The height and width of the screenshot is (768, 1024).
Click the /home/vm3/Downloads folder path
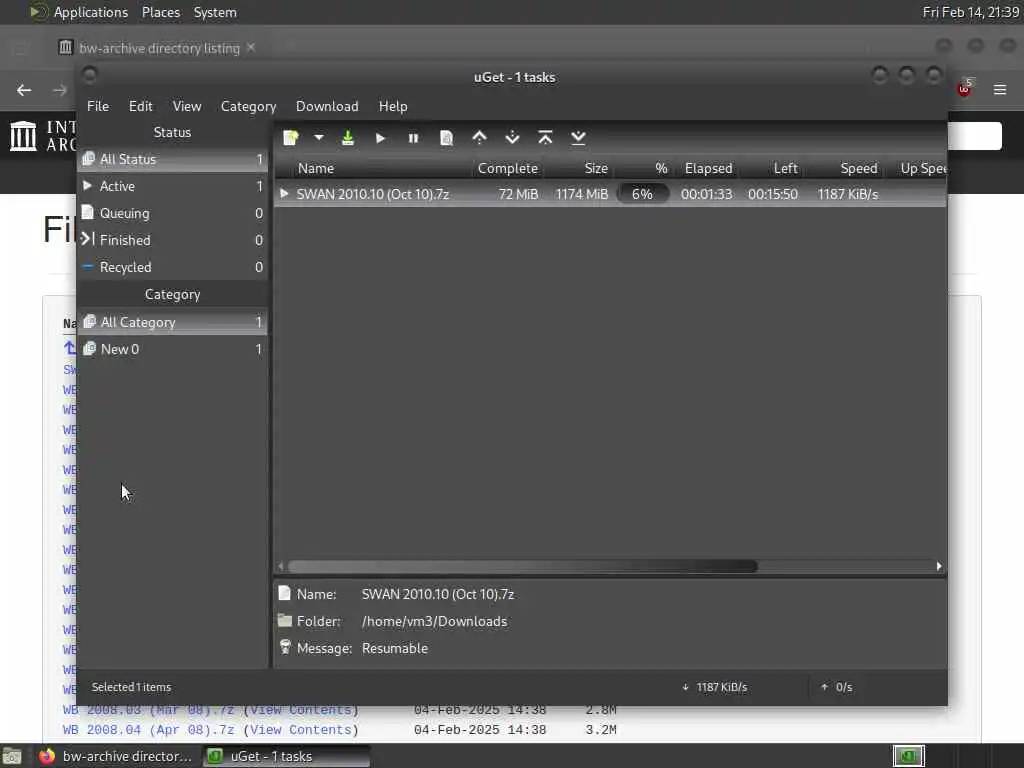point(434,621)
